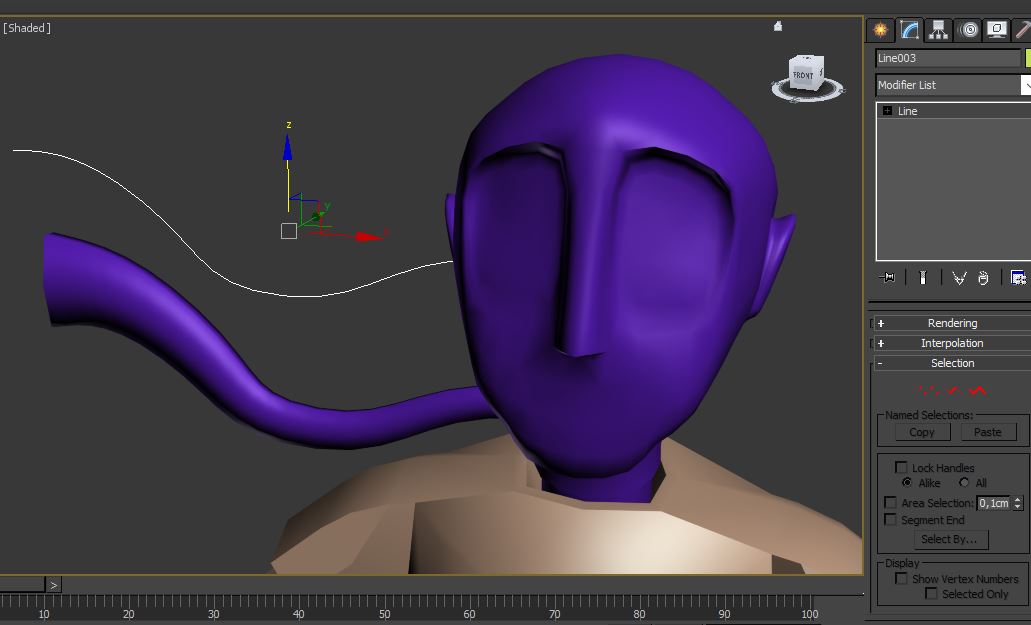The image size is (1031, 625).
Task: Check the Area Selection checkbox
Action: [x=891, y=503]
